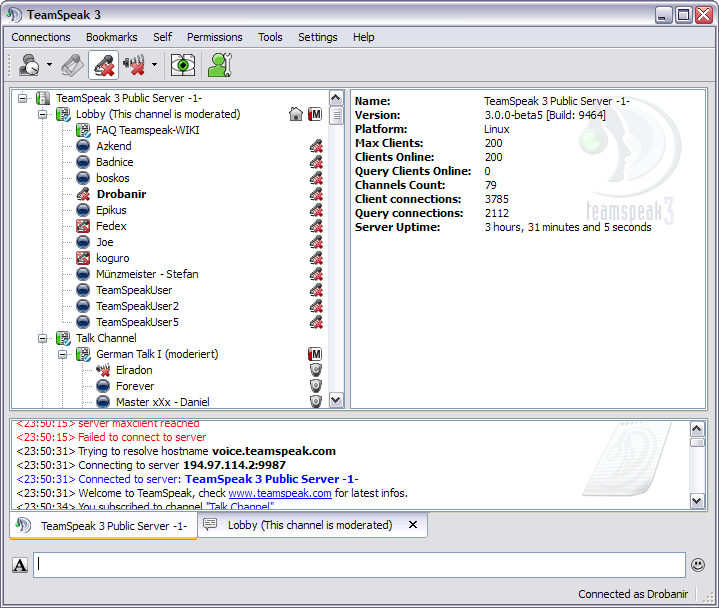Click the muted-microphone status icon beside Drobanir

[x=83, y=194]
